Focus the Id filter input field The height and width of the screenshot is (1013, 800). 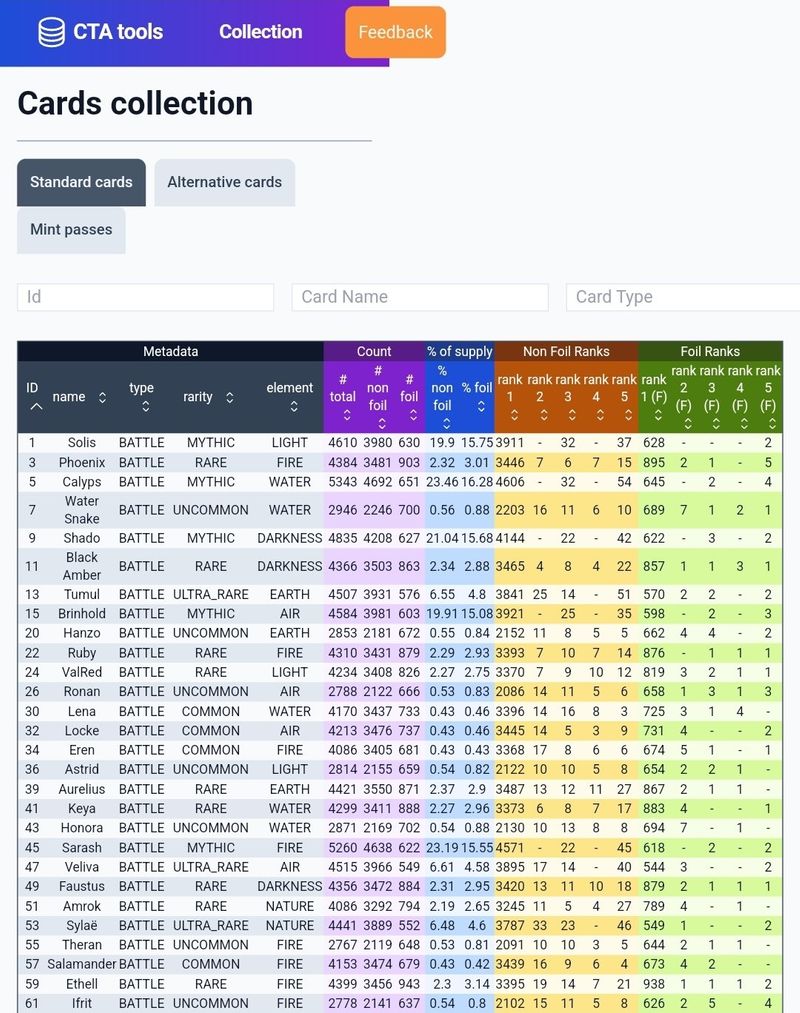(145, 297)
